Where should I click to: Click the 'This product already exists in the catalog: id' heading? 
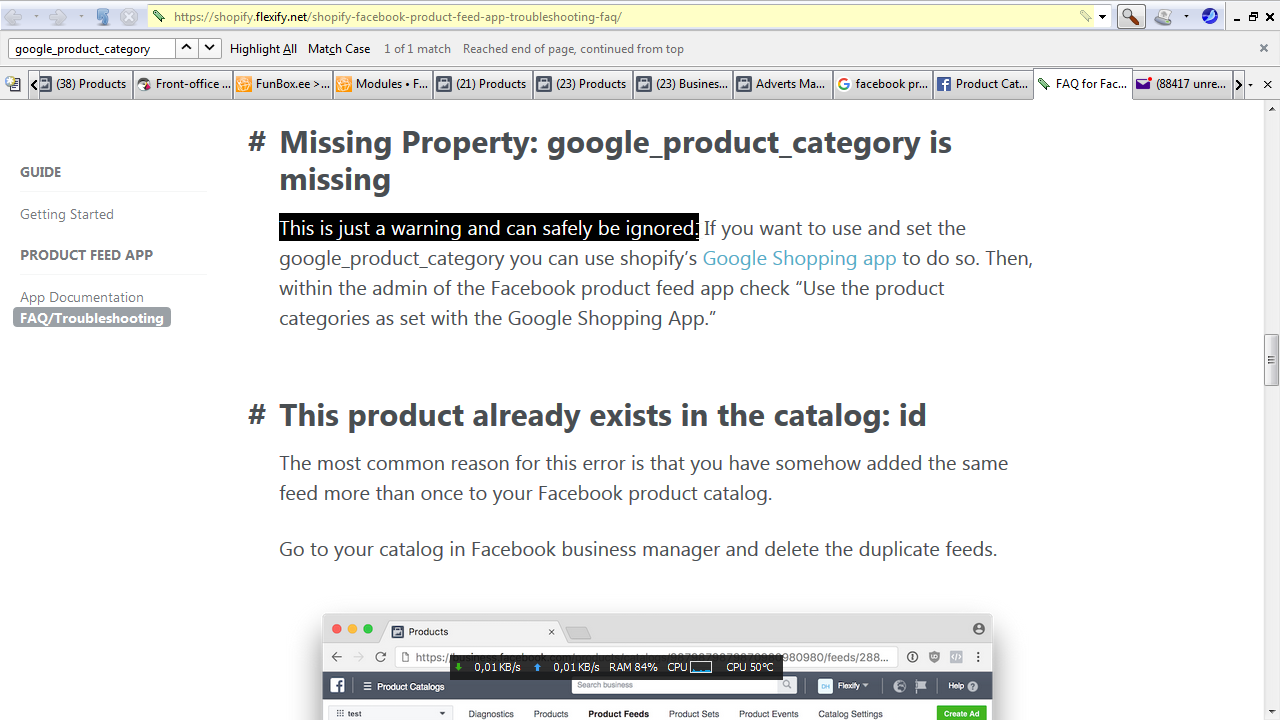(603, 415)
